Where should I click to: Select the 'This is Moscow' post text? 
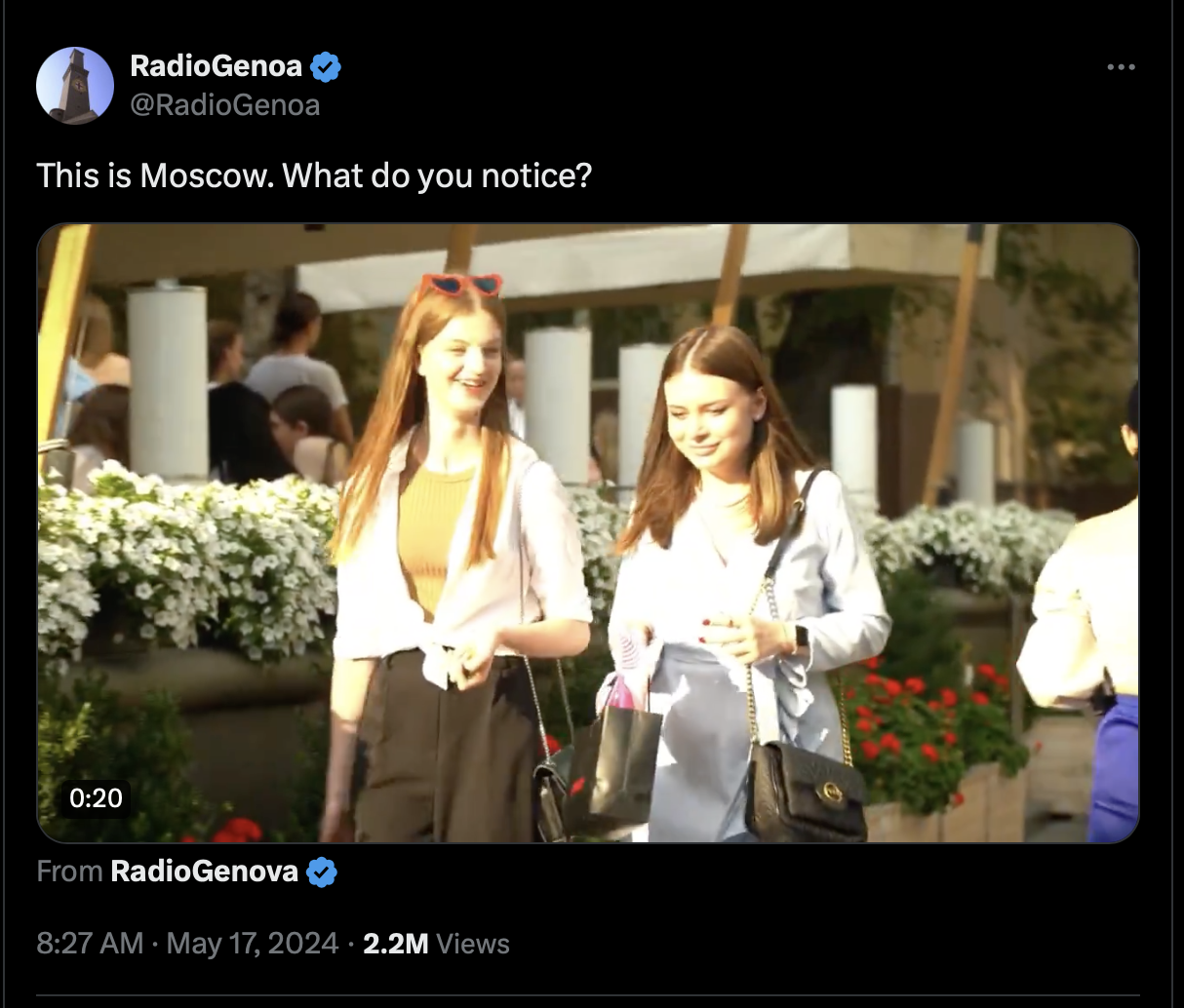314,175
